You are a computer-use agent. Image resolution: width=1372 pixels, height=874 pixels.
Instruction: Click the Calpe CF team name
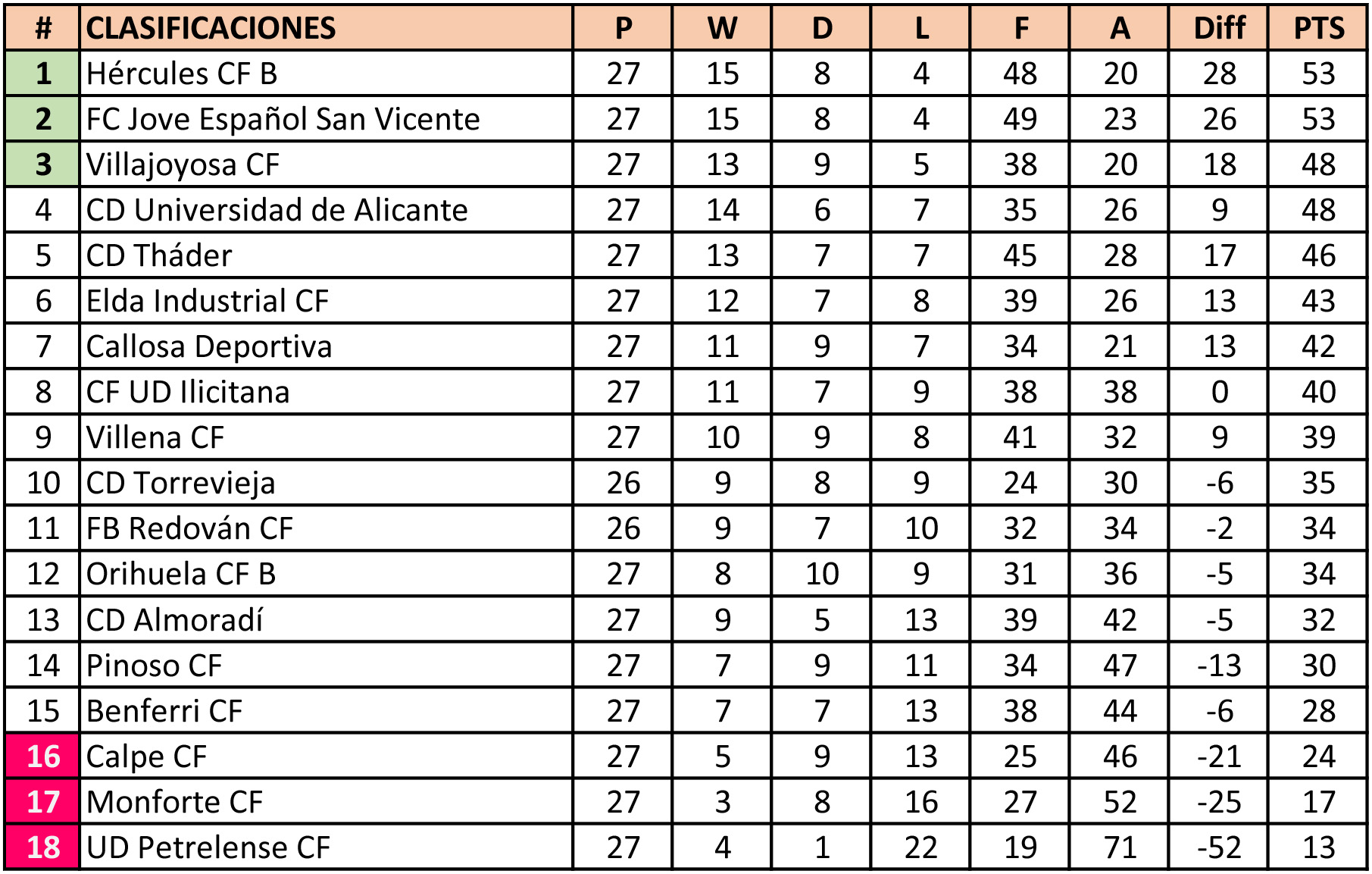click(146, 756)
